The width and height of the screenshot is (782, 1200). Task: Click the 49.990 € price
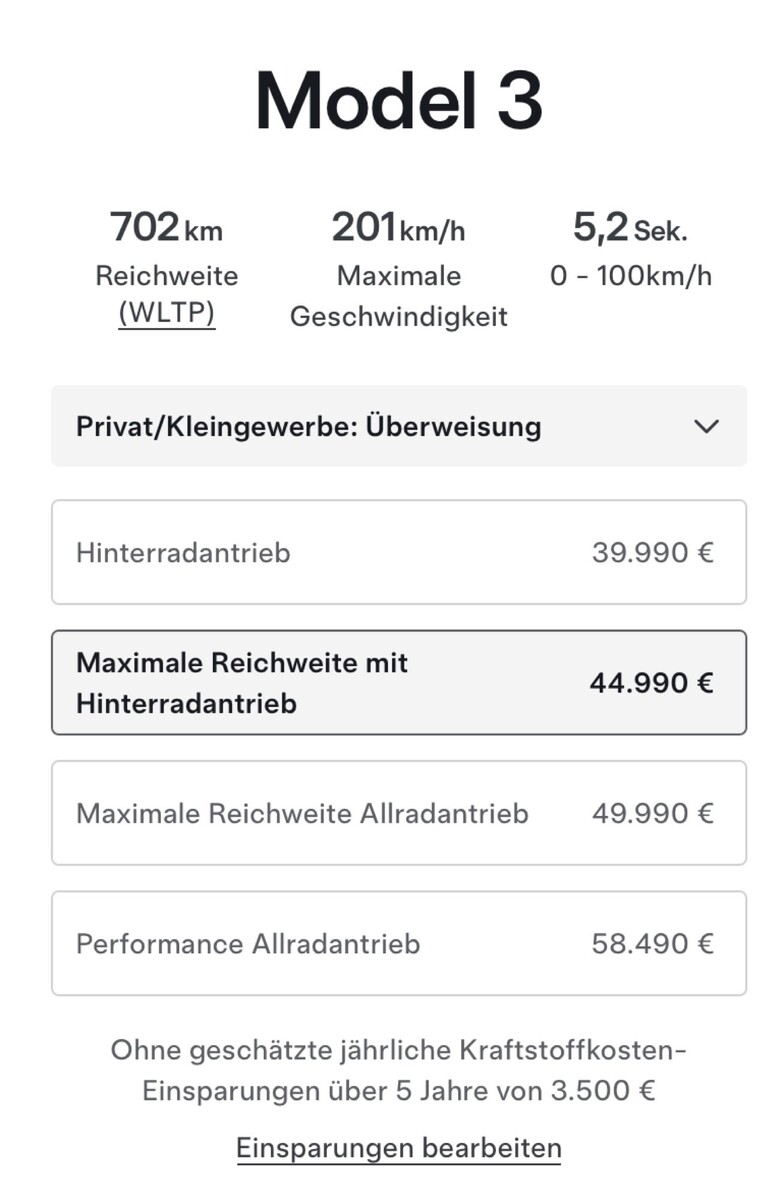click(652, 813)
